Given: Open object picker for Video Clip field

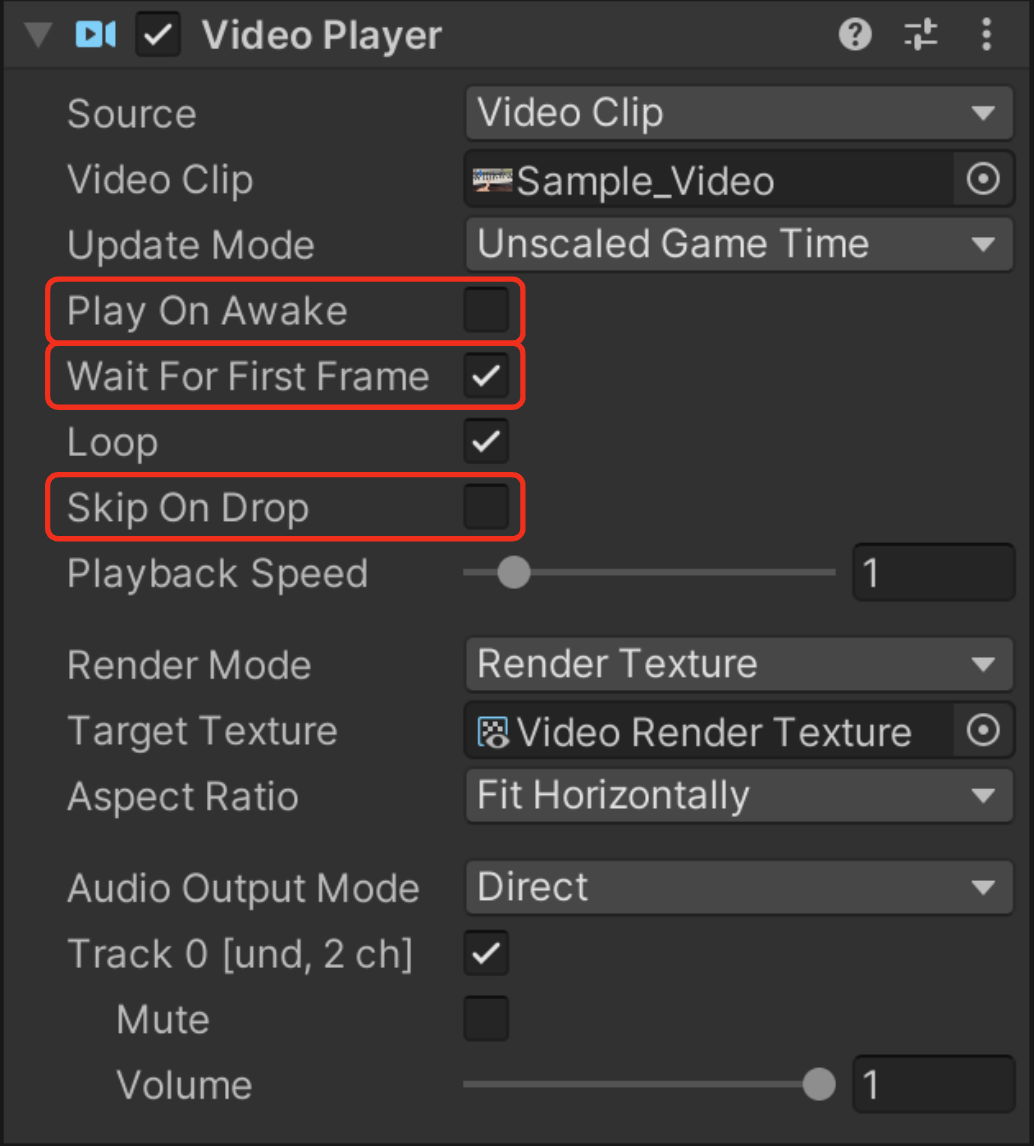Looking at the screenshot, I should 983,179.
